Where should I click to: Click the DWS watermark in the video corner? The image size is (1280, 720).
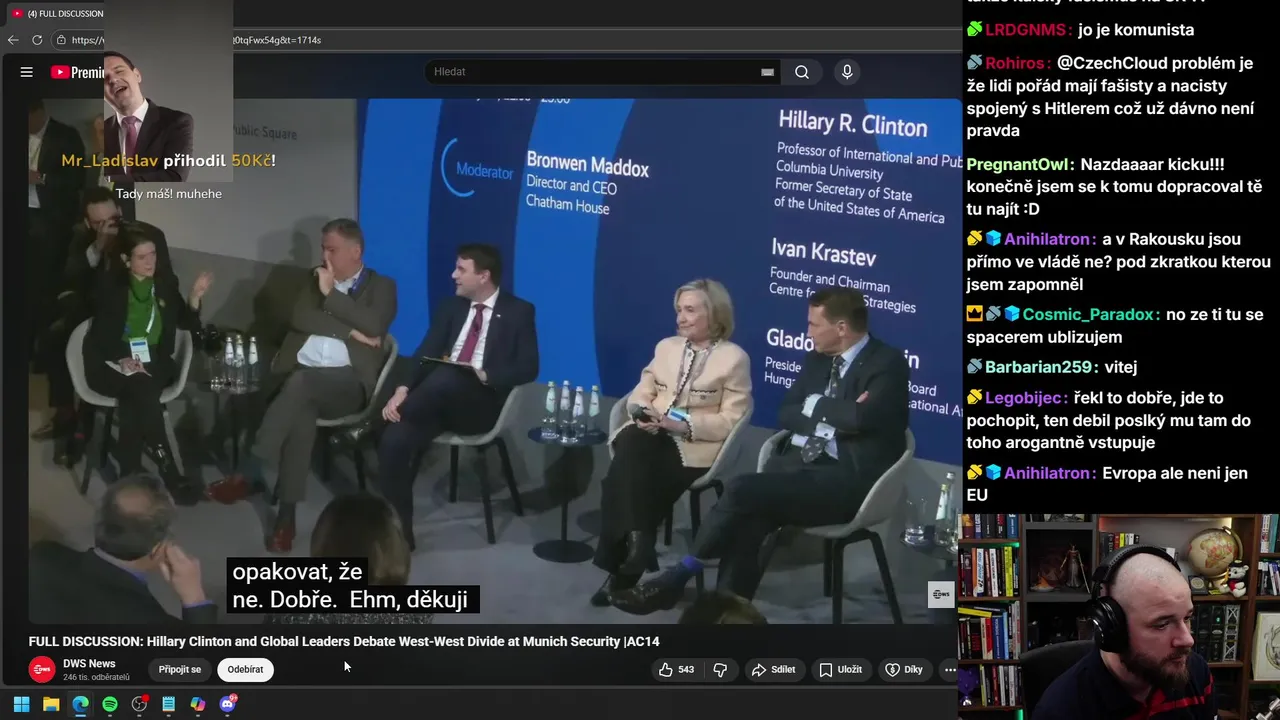coord(941,594)
